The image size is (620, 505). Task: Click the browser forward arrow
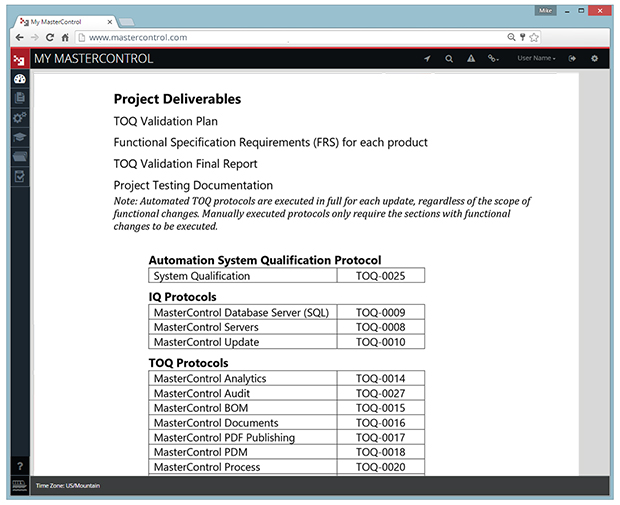point(35,38)
